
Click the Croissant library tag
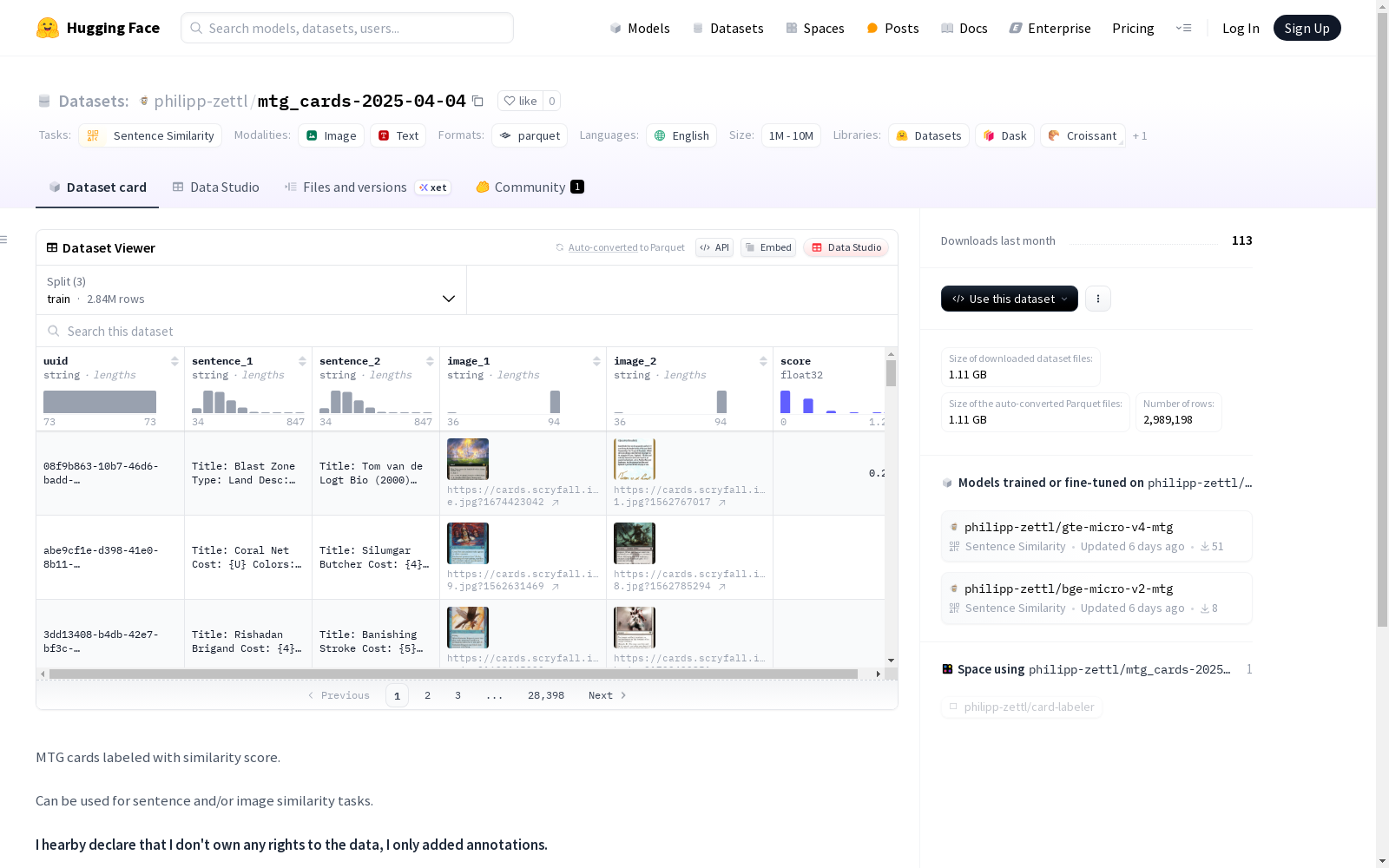1083,135
